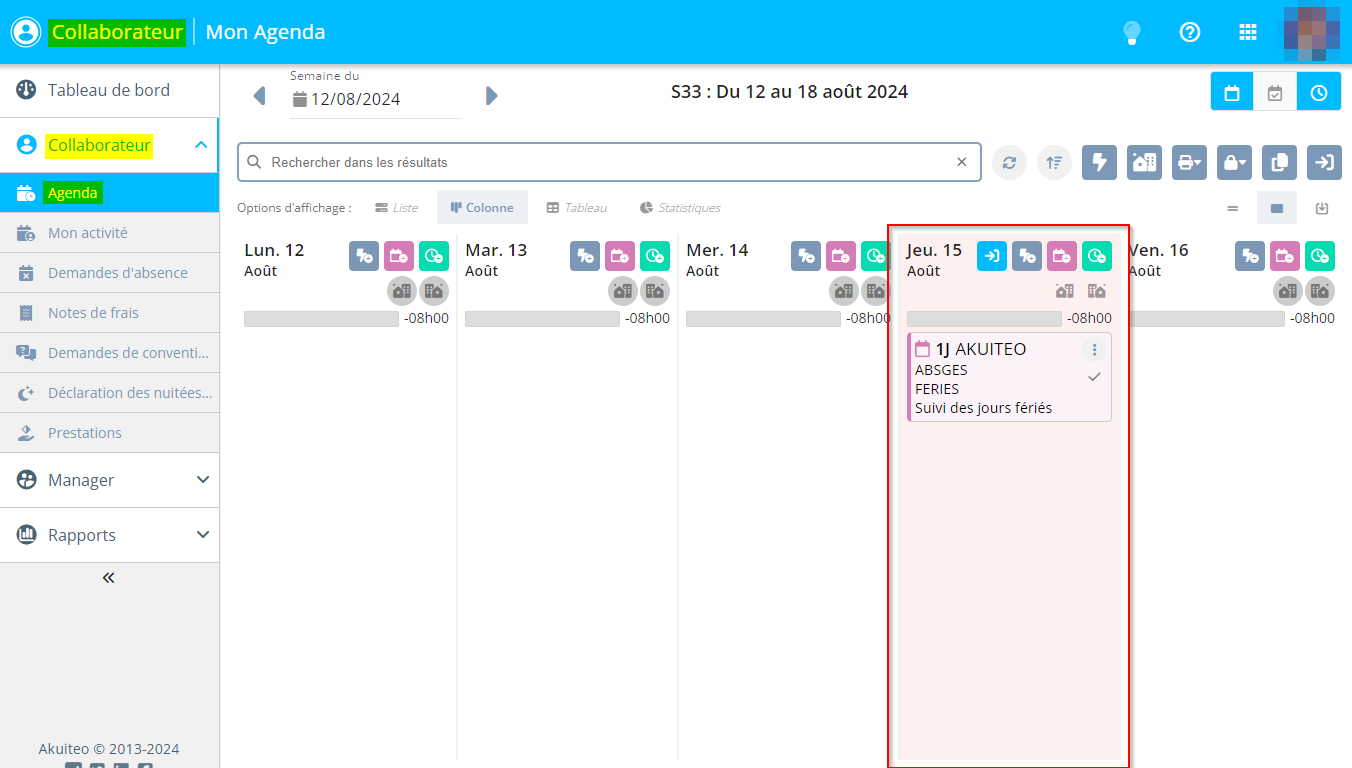The width and height of the screenshot is (1352, 768).
Task: Open the apps grid icon
Action: pyautogui.click(x=1247, y=32)
